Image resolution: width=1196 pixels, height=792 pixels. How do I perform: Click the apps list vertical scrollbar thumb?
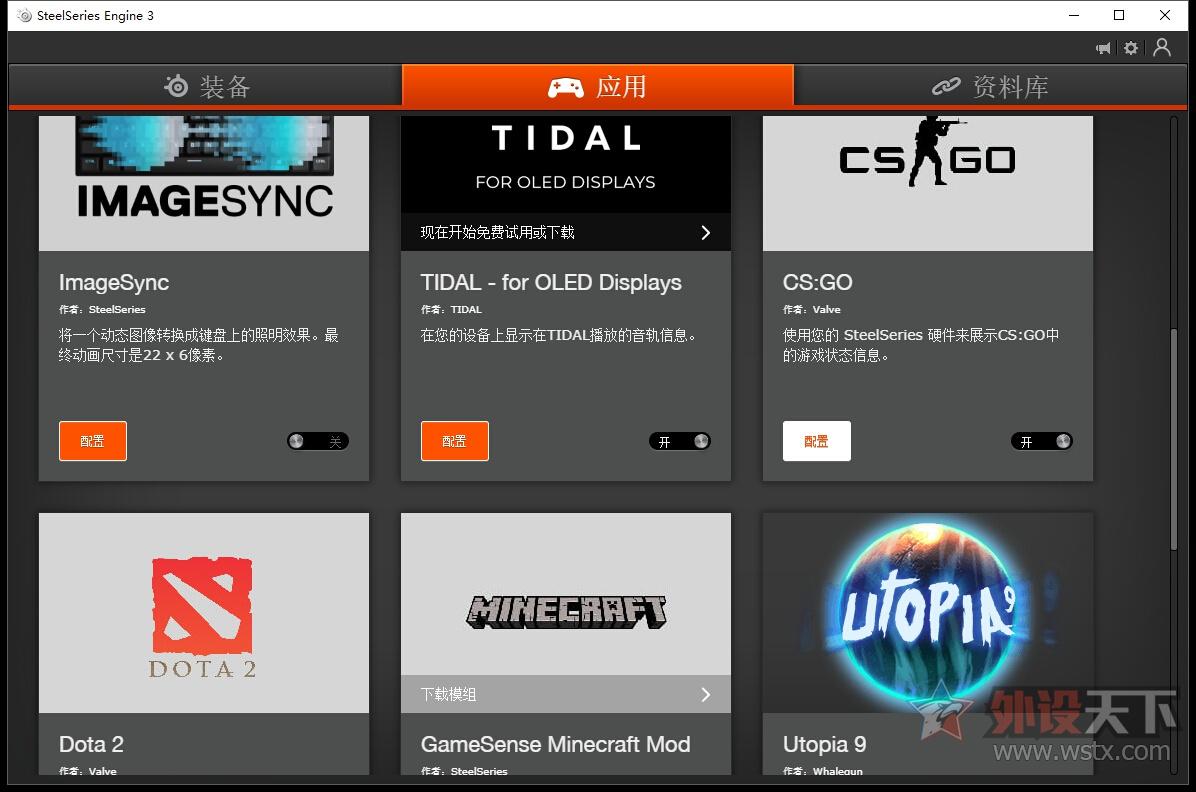[1175, 439]
